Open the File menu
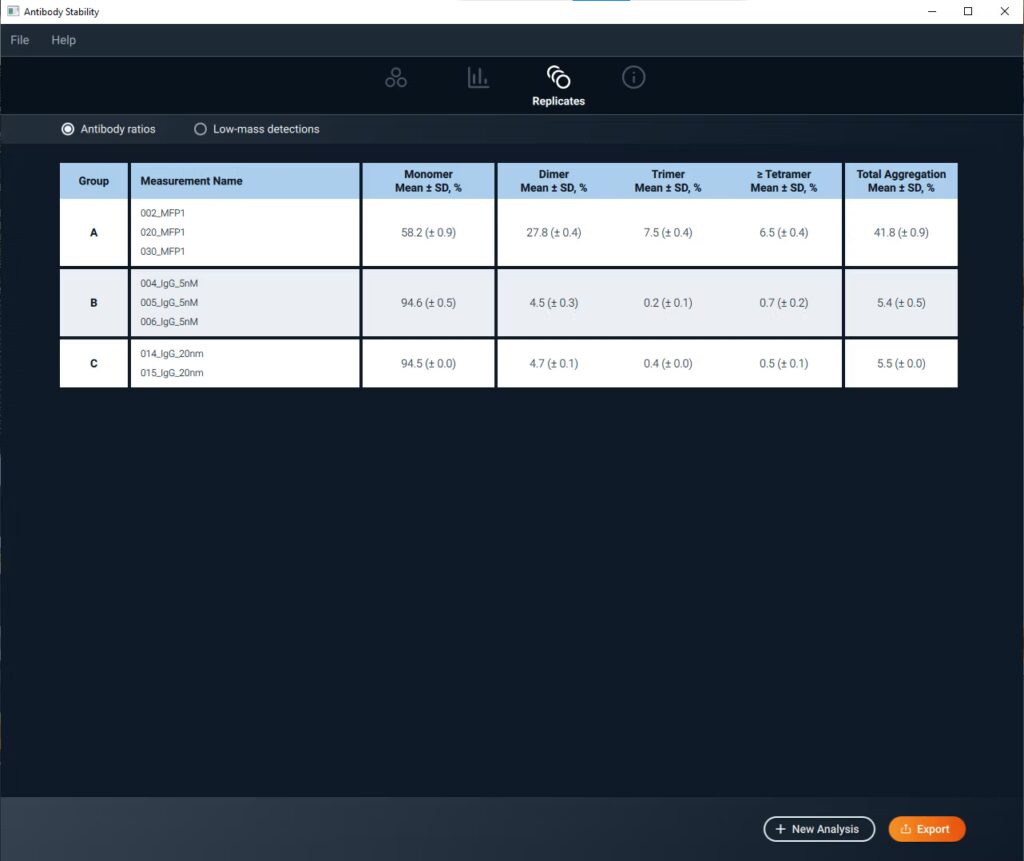Screen dimensions: 1024x861 click(20, 40)
